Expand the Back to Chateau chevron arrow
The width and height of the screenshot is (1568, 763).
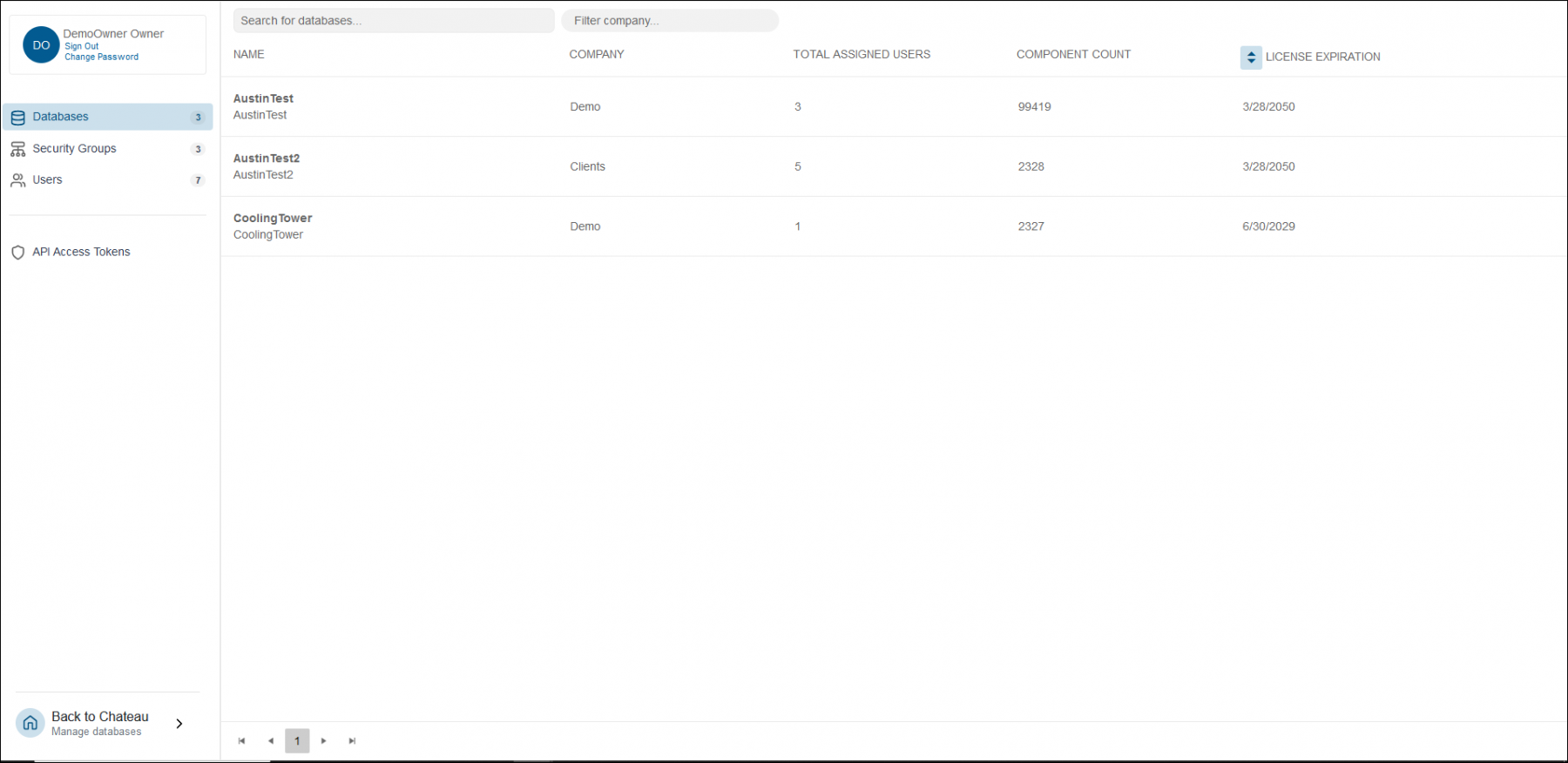179,724
